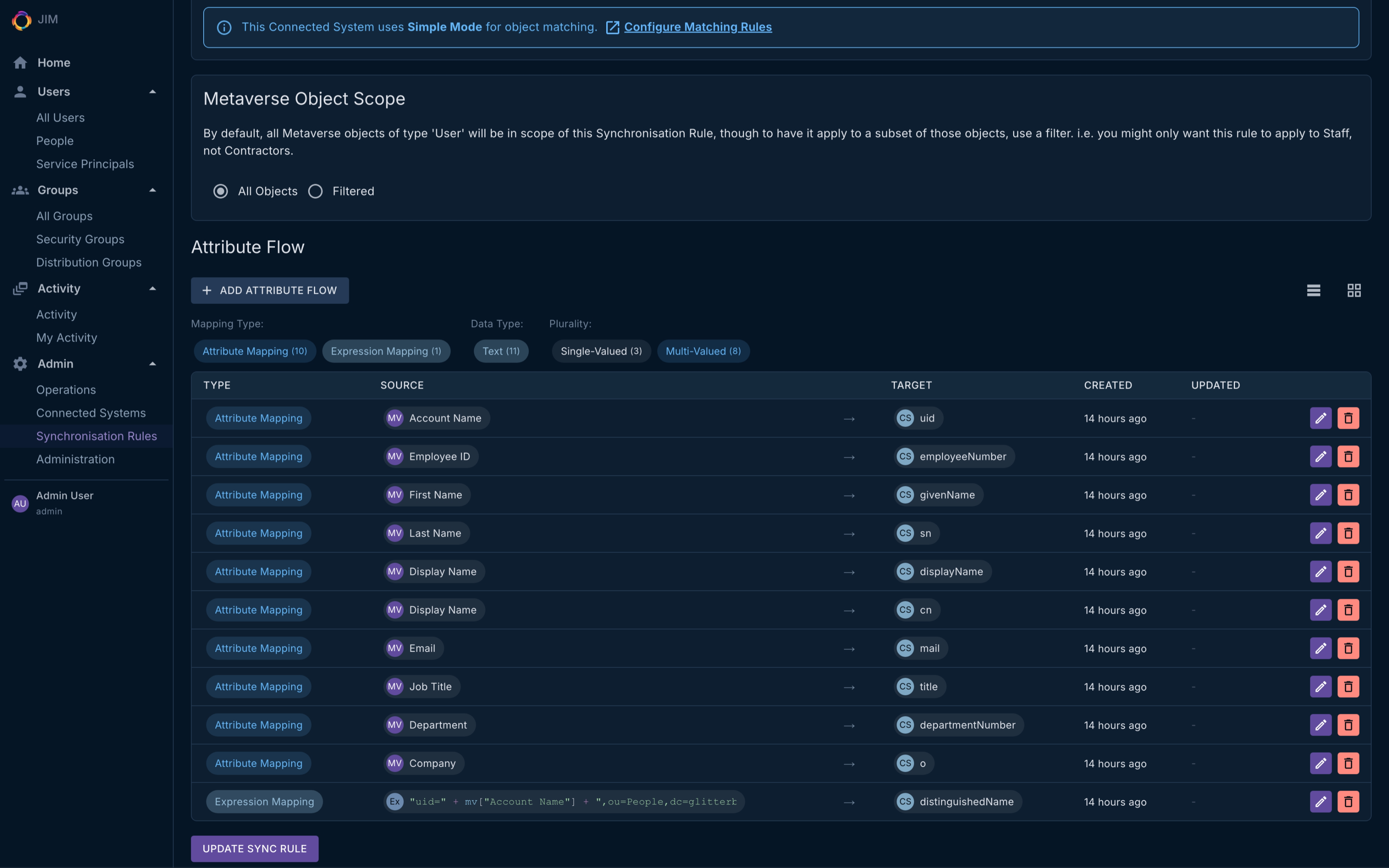Collapse the Users sidebar section
This screenshot has width=1389, height=868.
click(152, 92)
